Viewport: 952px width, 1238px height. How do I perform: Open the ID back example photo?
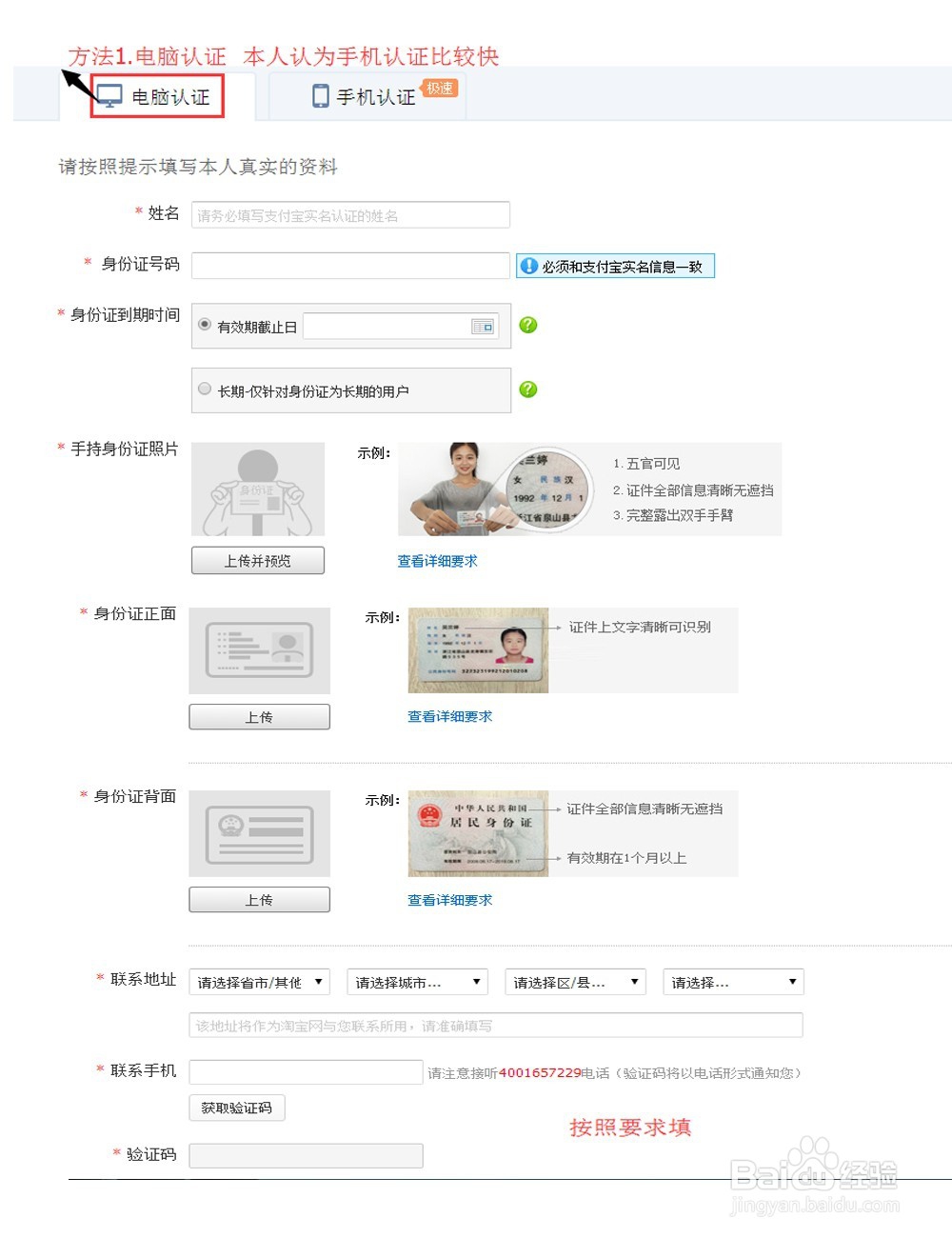(x=479, y=833)
